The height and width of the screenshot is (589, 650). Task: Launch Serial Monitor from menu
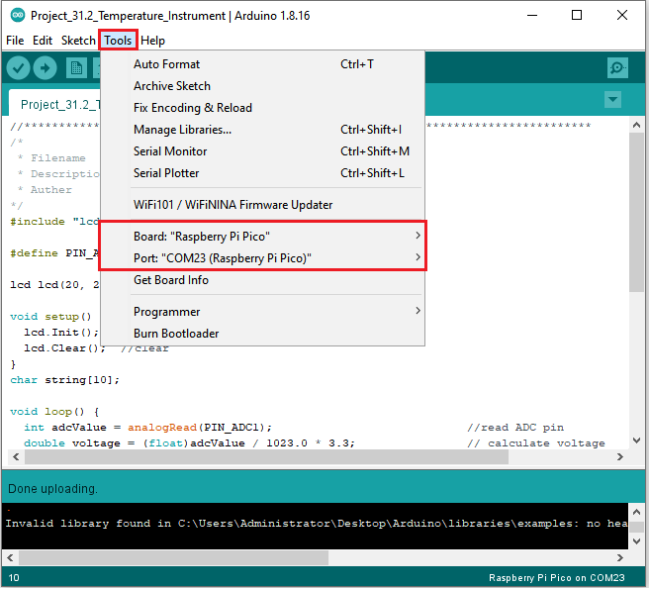coord(262,151)
